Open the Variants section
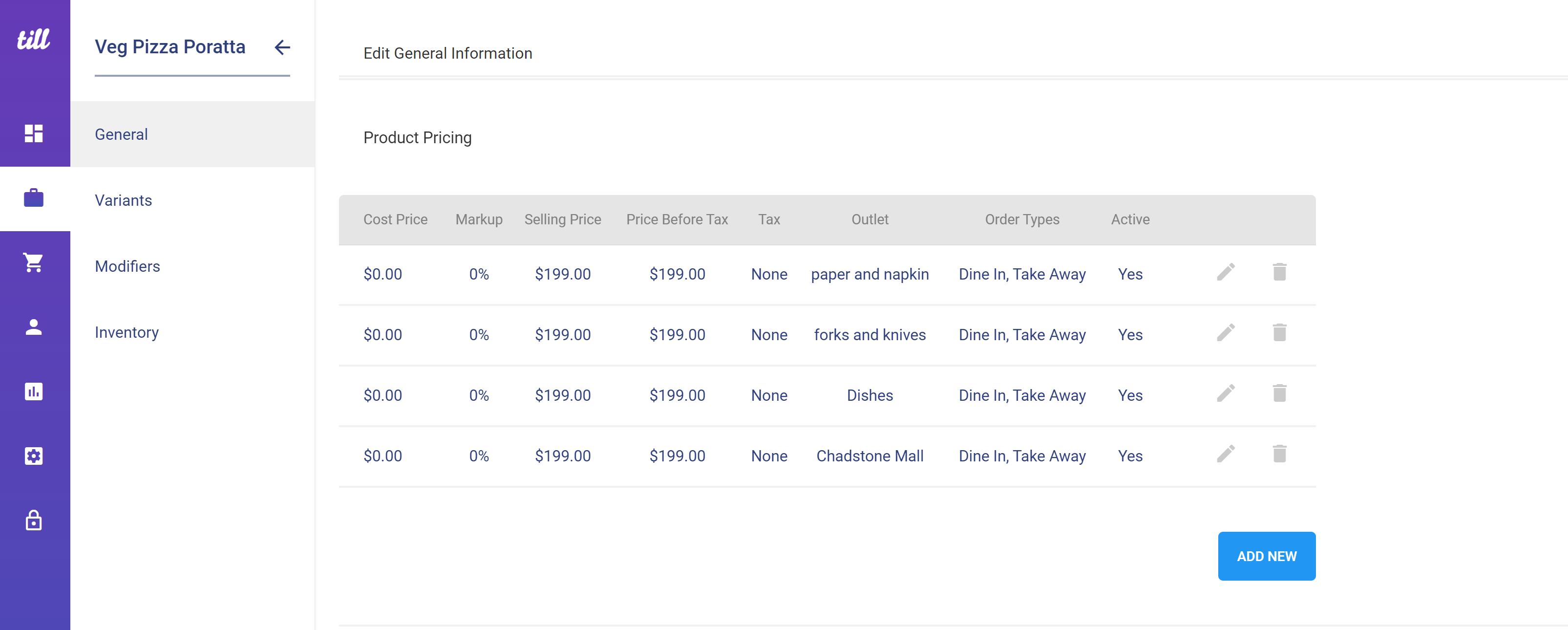This screenshot has height=630, width=1568. [192, 200]
